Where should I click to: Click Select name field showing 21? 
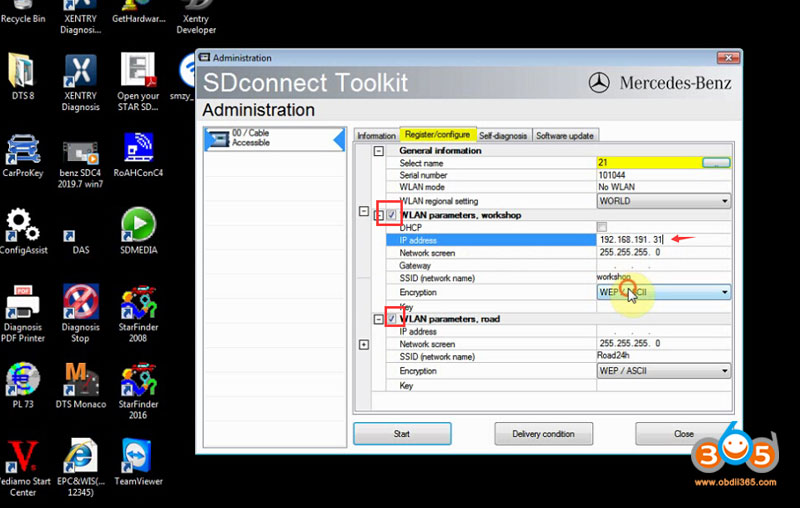coord(649,163)
